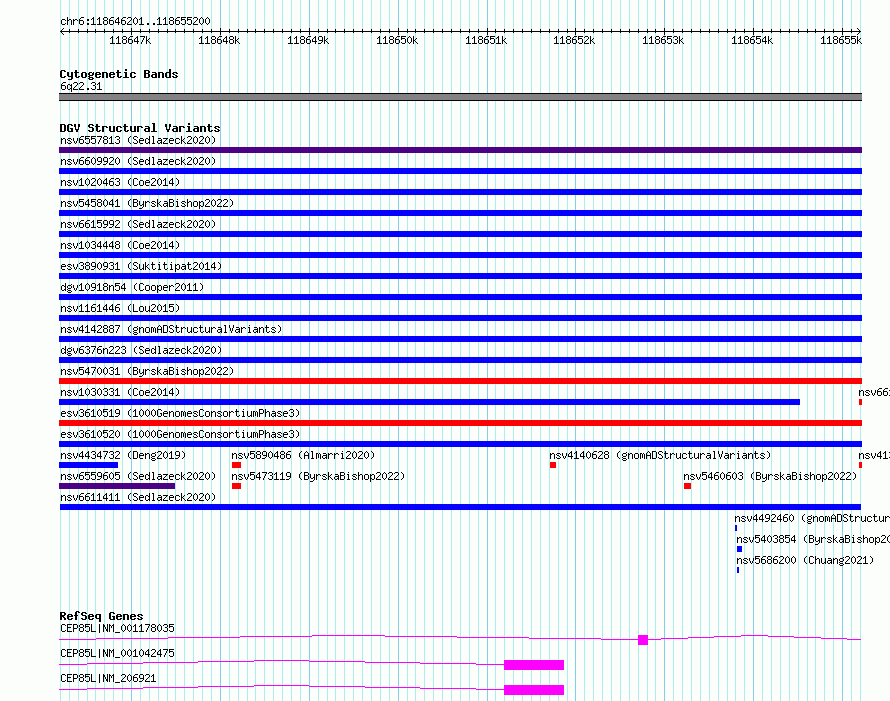
Task: Click nsv6611411 (Sedlazeck2020) label
Action: click(x=138, y=497)
